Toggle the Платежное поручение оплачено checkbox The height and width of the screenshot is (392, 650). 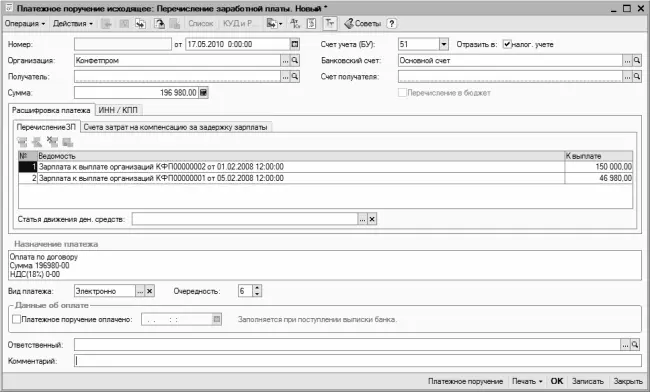click(x=17, y=319)
